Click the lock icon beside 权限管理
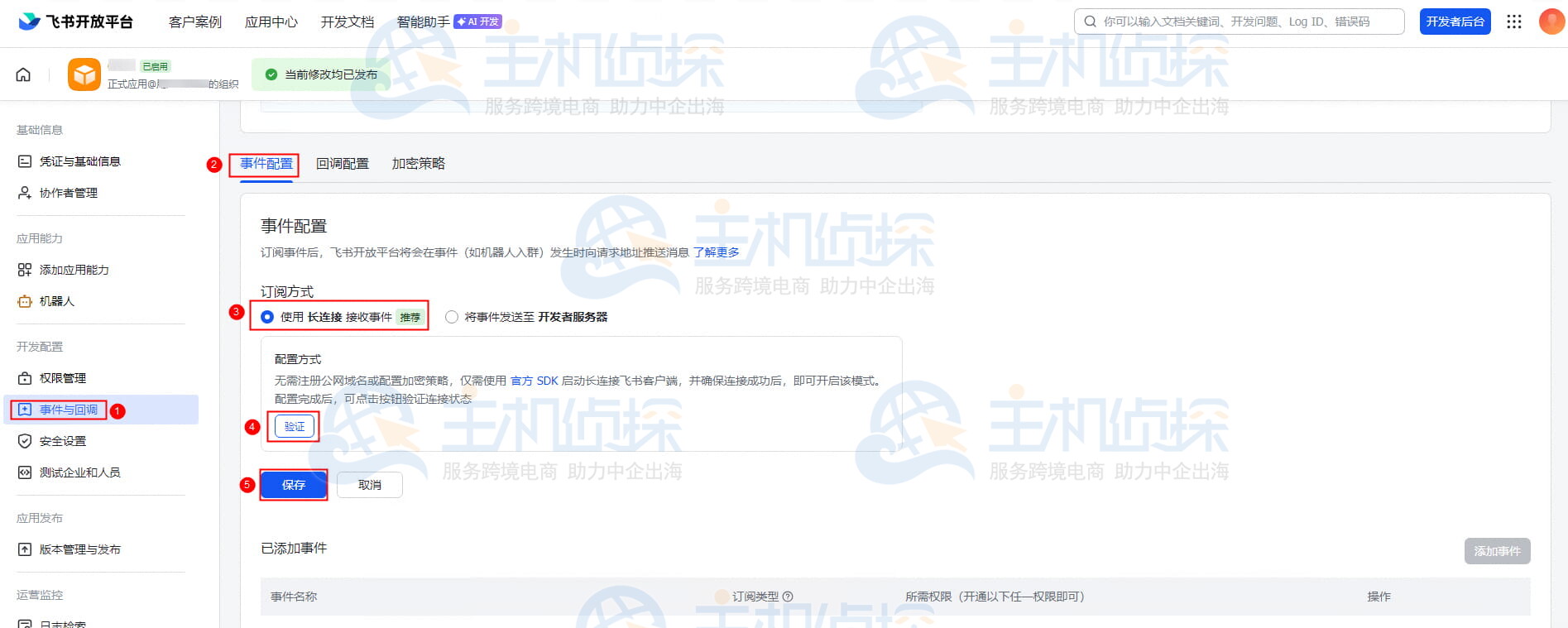 coord(25,378)
